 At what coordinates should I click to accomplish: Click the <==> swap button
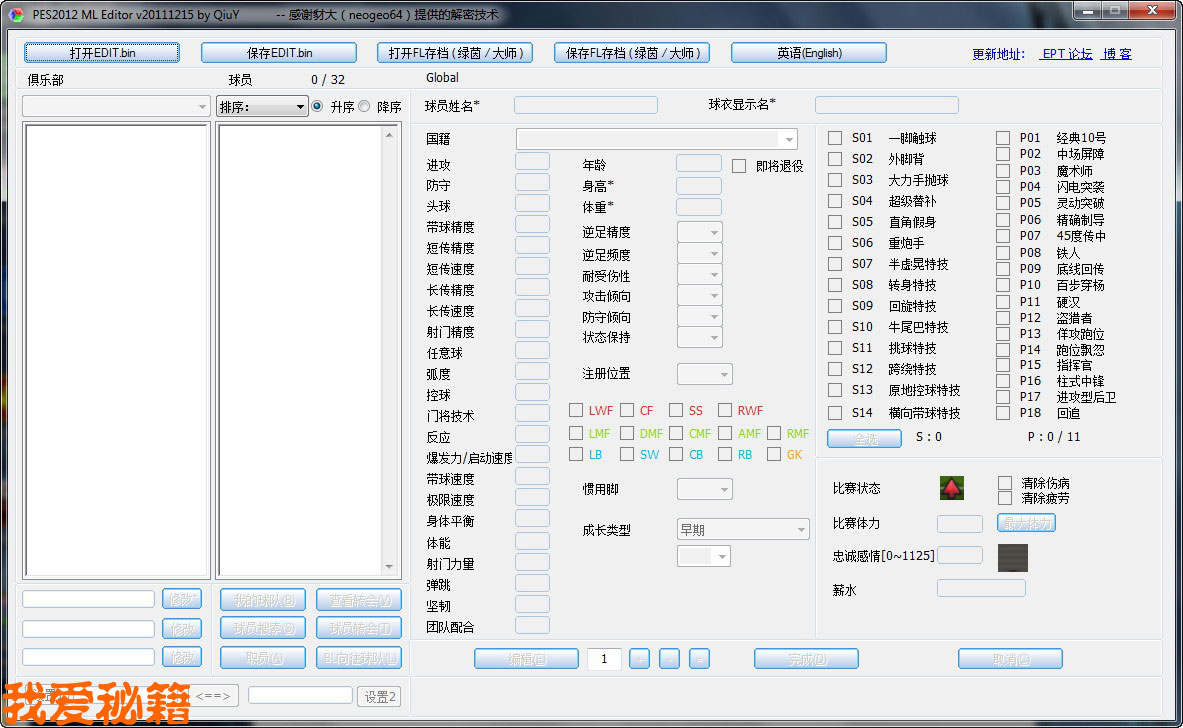coord(214,696)
